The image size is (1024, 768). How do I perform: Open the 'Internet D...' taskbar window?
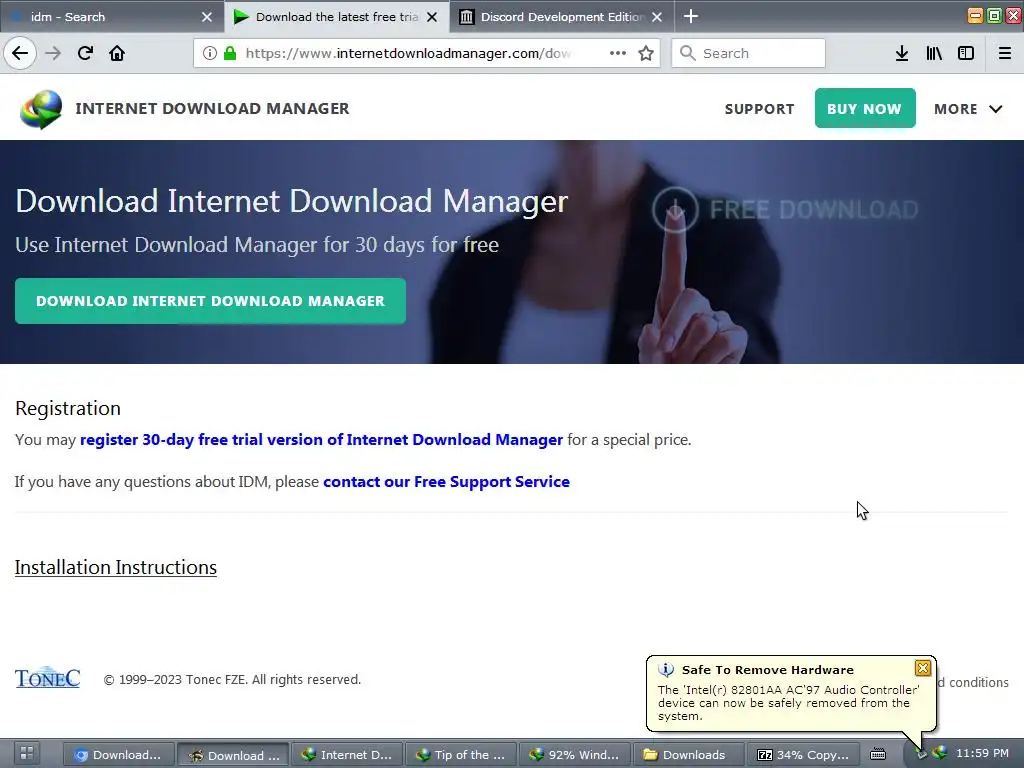click(347, 755)
